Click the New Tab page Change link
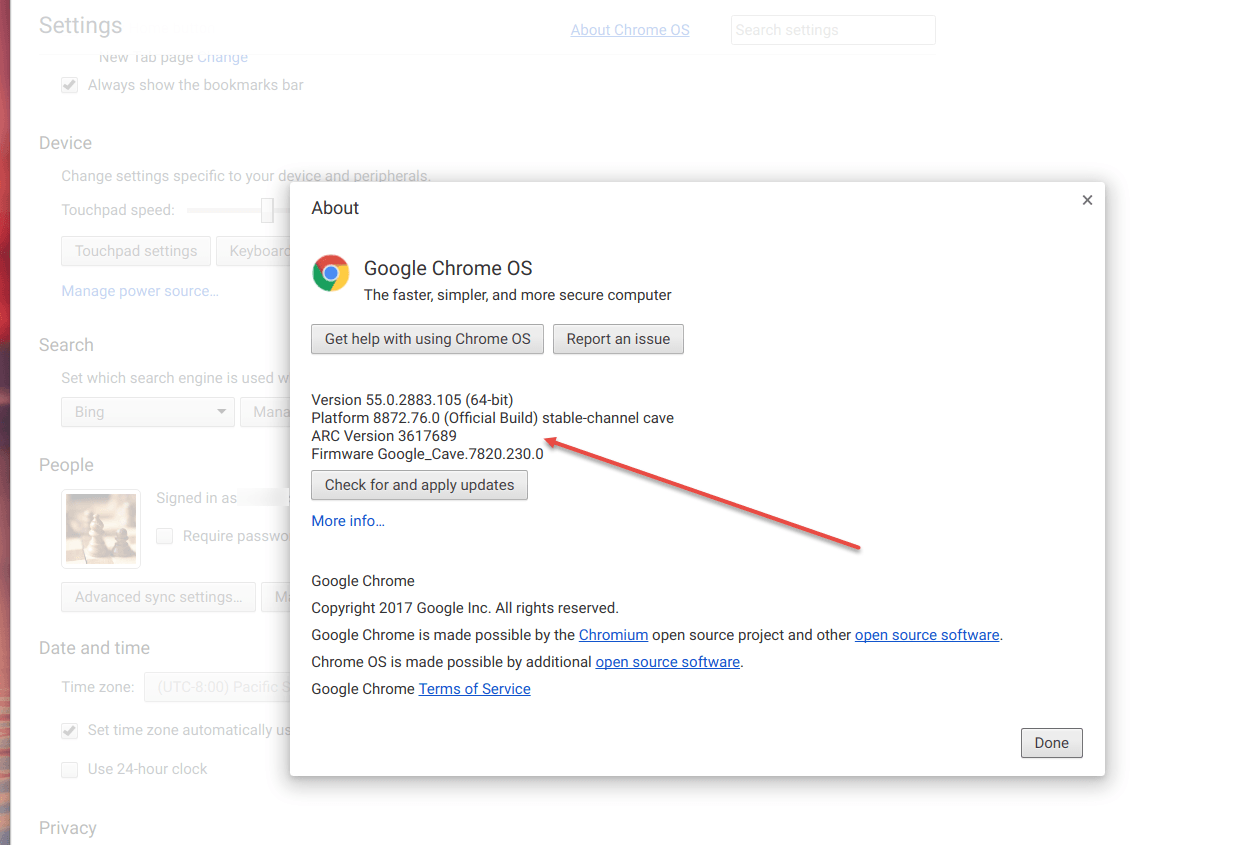The height and width of the screenshot is (845, 1260). click(x=222, y=57)
